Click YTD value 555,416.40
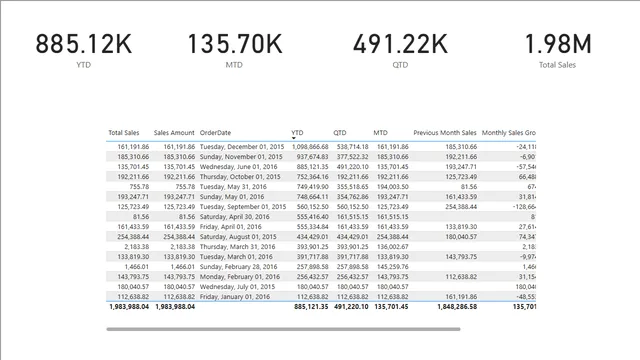 pyautogui.click(x=312, y=217)
